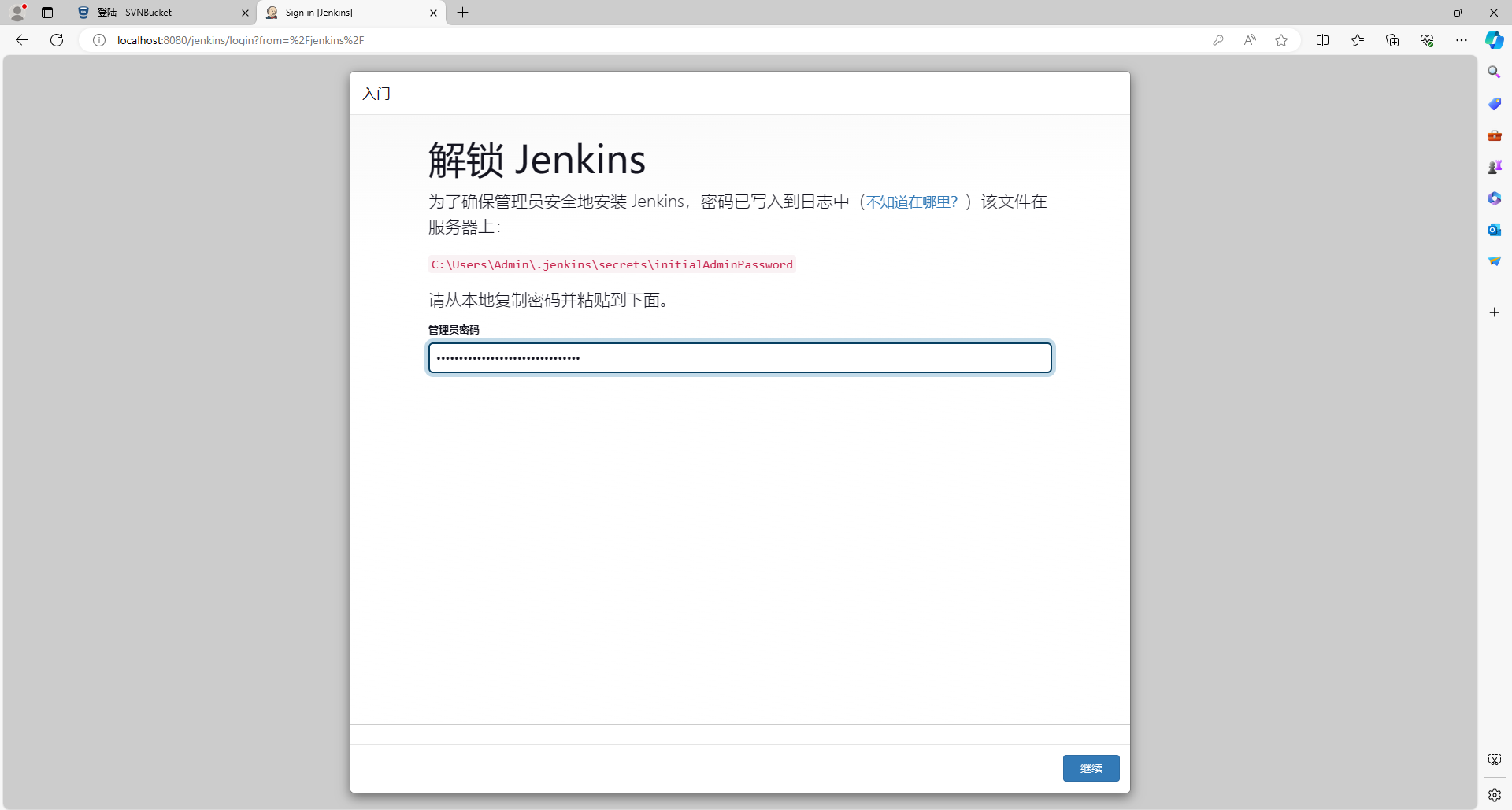This screenshot has height=810, width=1512.
Task: Close the Sign in [Jenkins] tab
Action: (433, 13)
